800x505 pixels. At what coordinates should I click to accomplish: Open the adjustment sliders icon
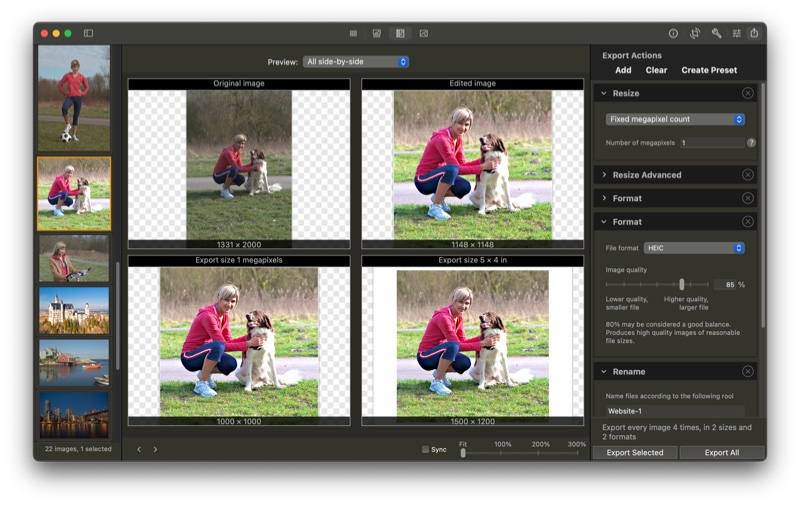tap(736, 33)
